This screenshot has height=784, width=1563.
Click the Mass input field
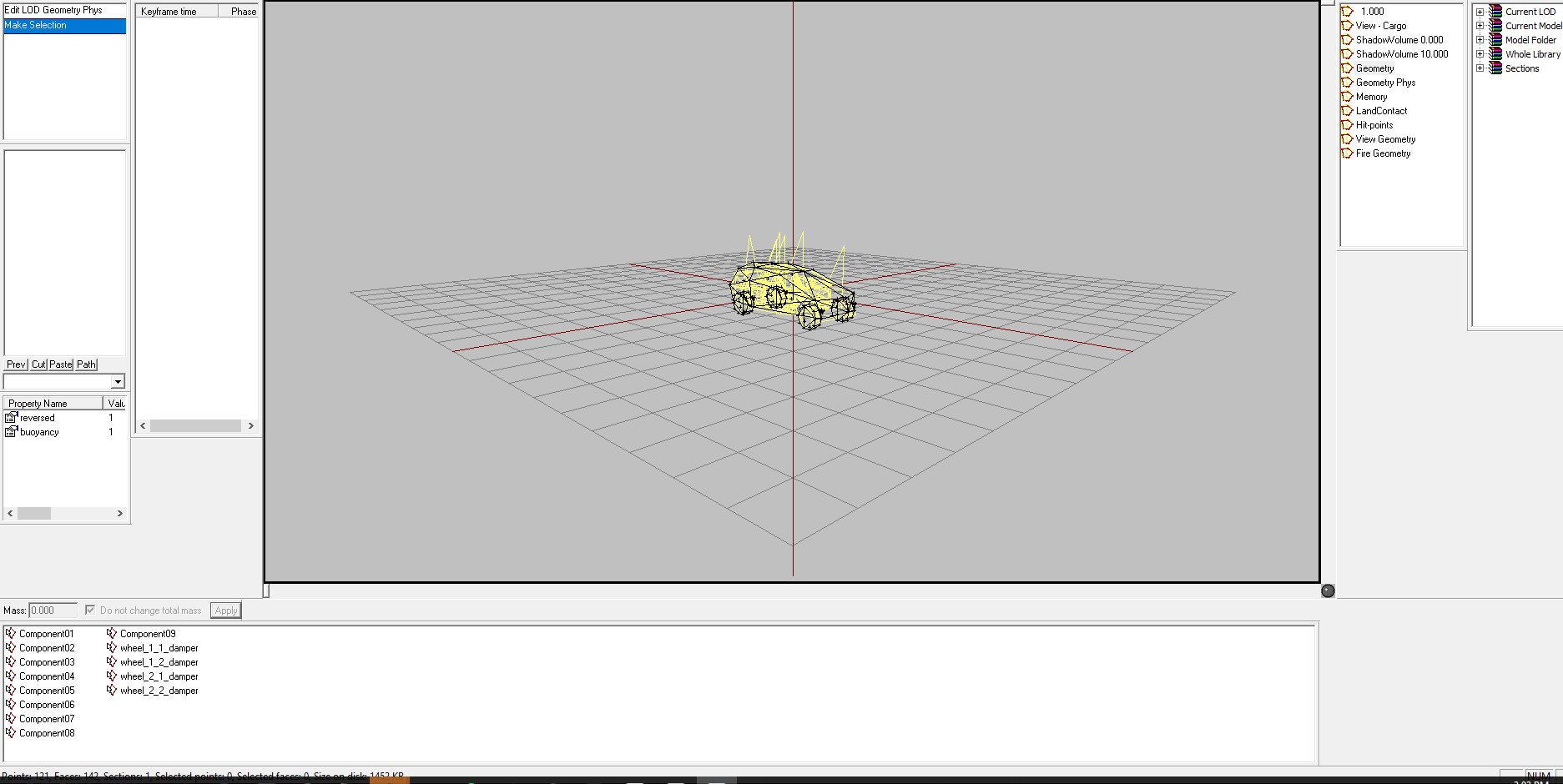53,611
